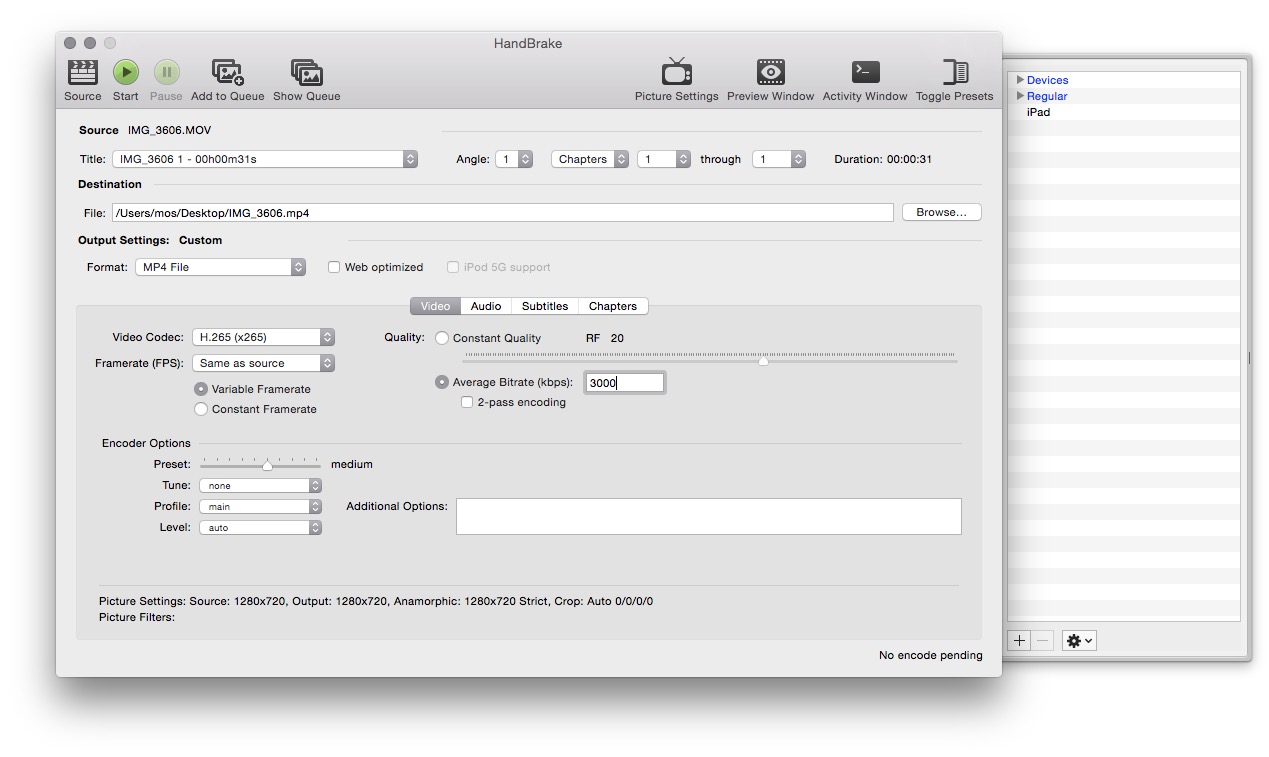This screenshot has width=1269, height=757.
Task: Click the 'No encode pending' status text
Action: [x=931, y=655]
